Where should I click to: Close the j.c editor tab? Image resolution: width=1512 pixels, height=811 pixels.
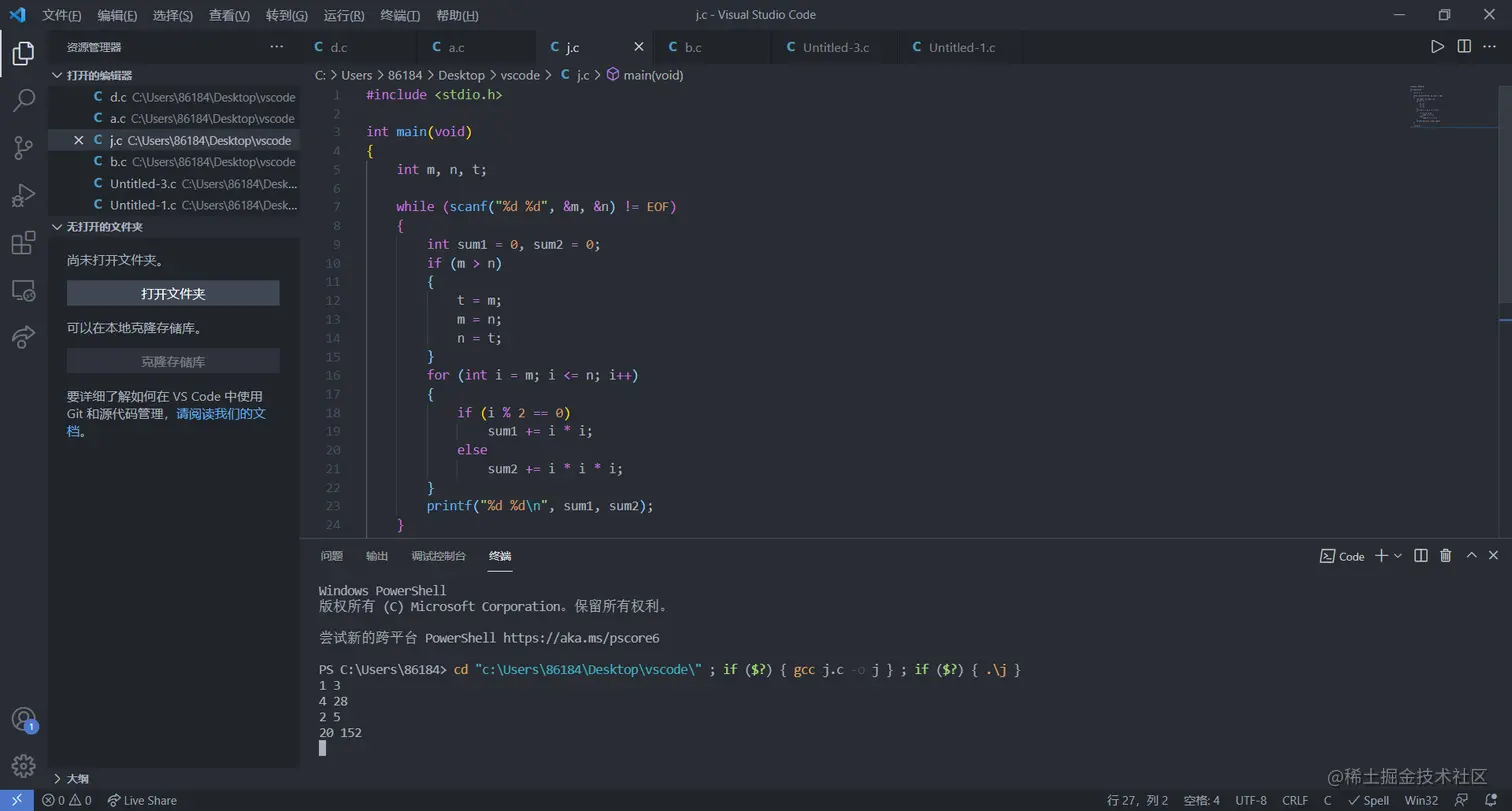639,47
